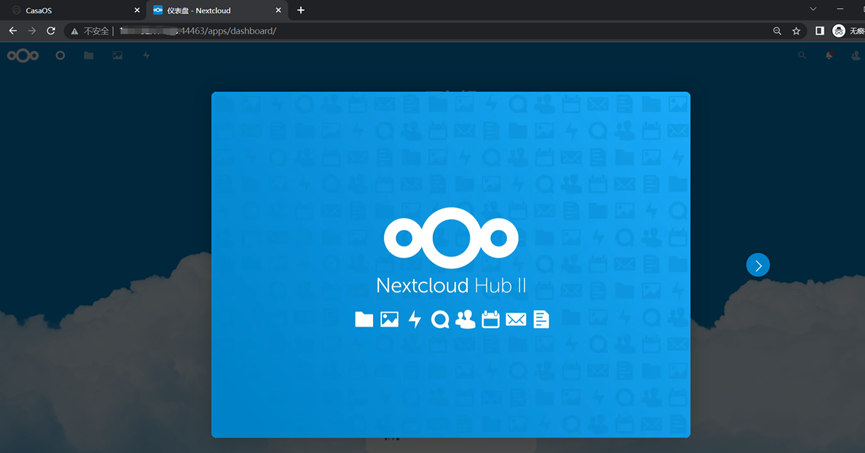Open the incognito profile icon
Viewport: 865px width, 453px height.
point(839,31)
